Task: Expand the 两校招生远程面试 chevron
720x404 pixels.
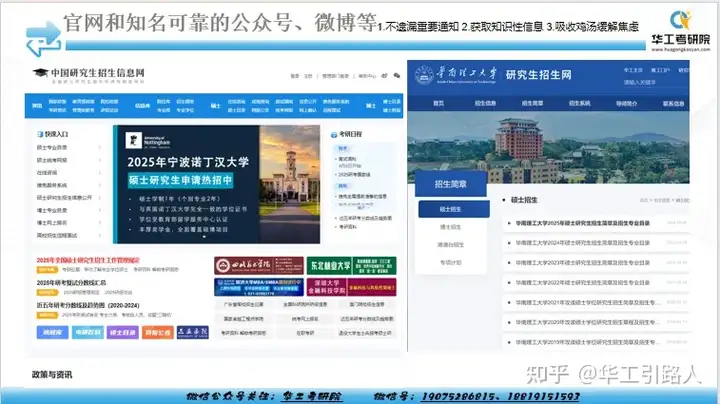Action: point(100,236)
